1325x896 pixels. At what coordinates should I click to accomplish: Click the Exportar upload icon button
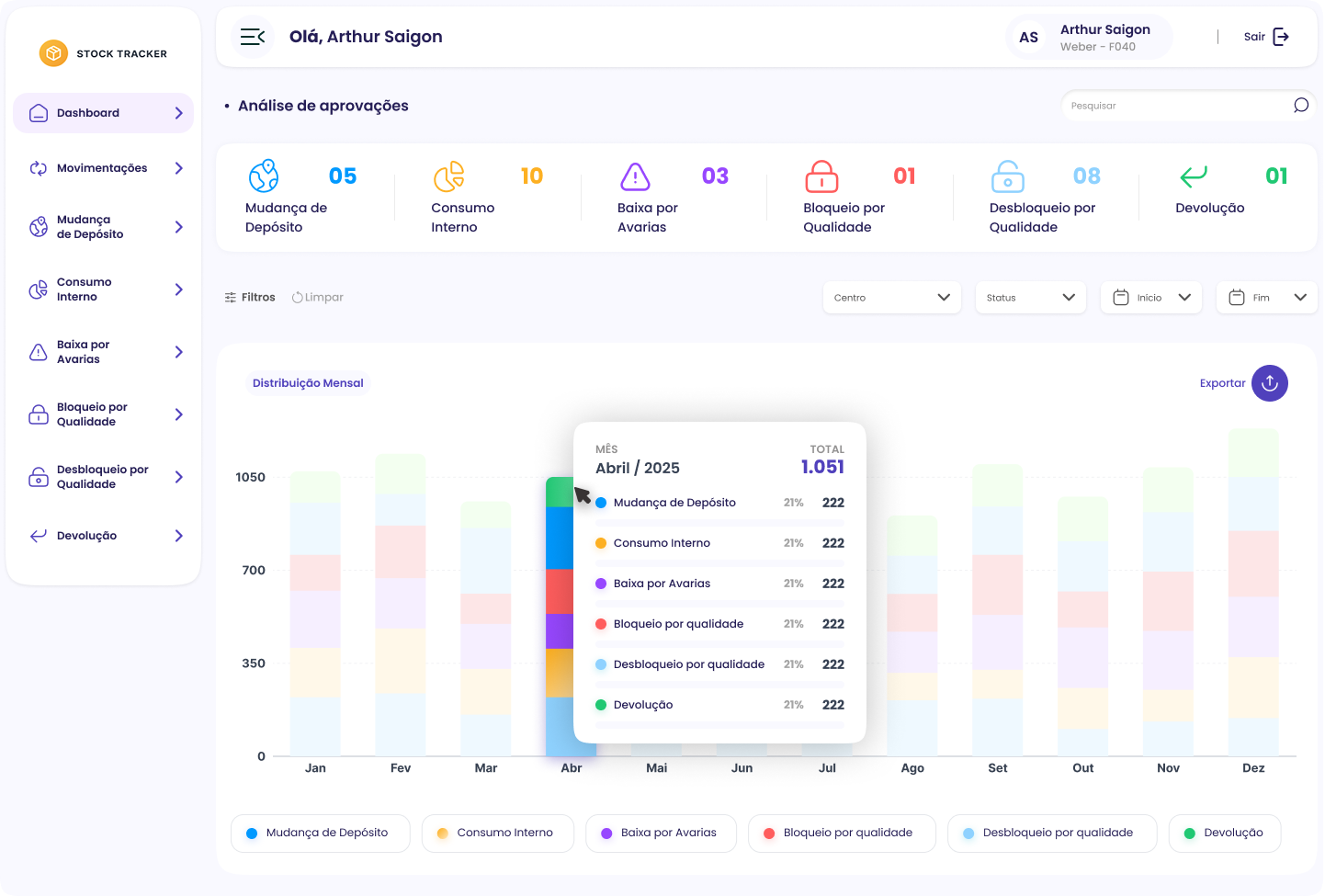[1270, 383]
